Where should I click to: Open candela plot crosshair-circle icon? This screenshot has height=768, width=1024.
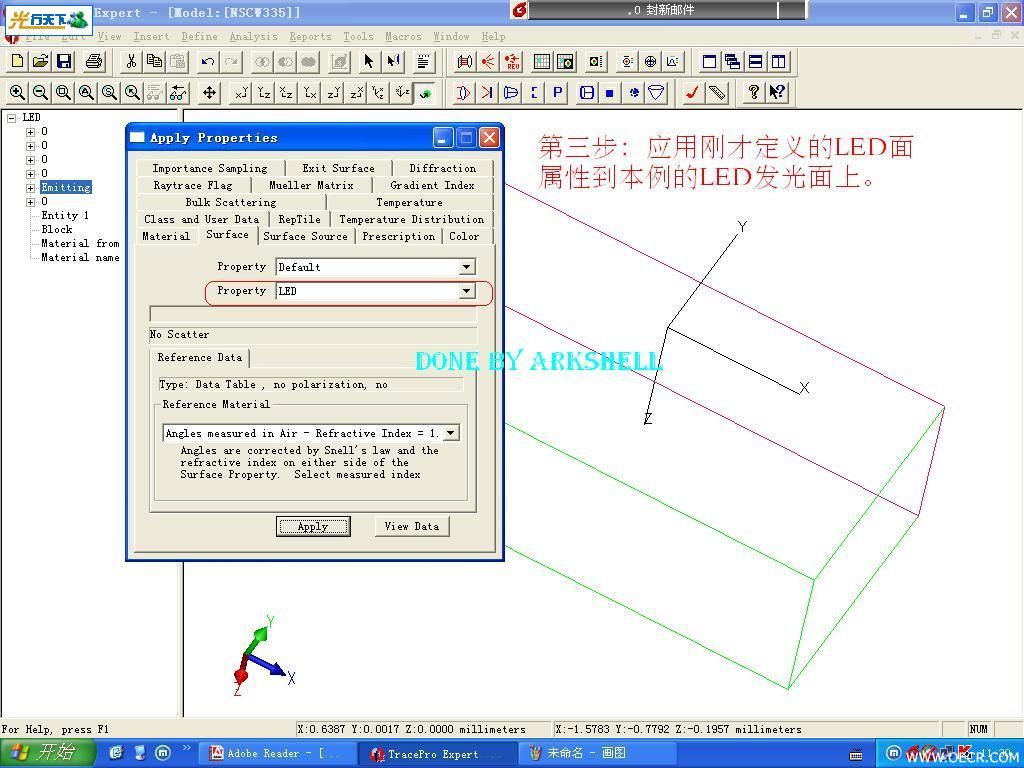650,61
